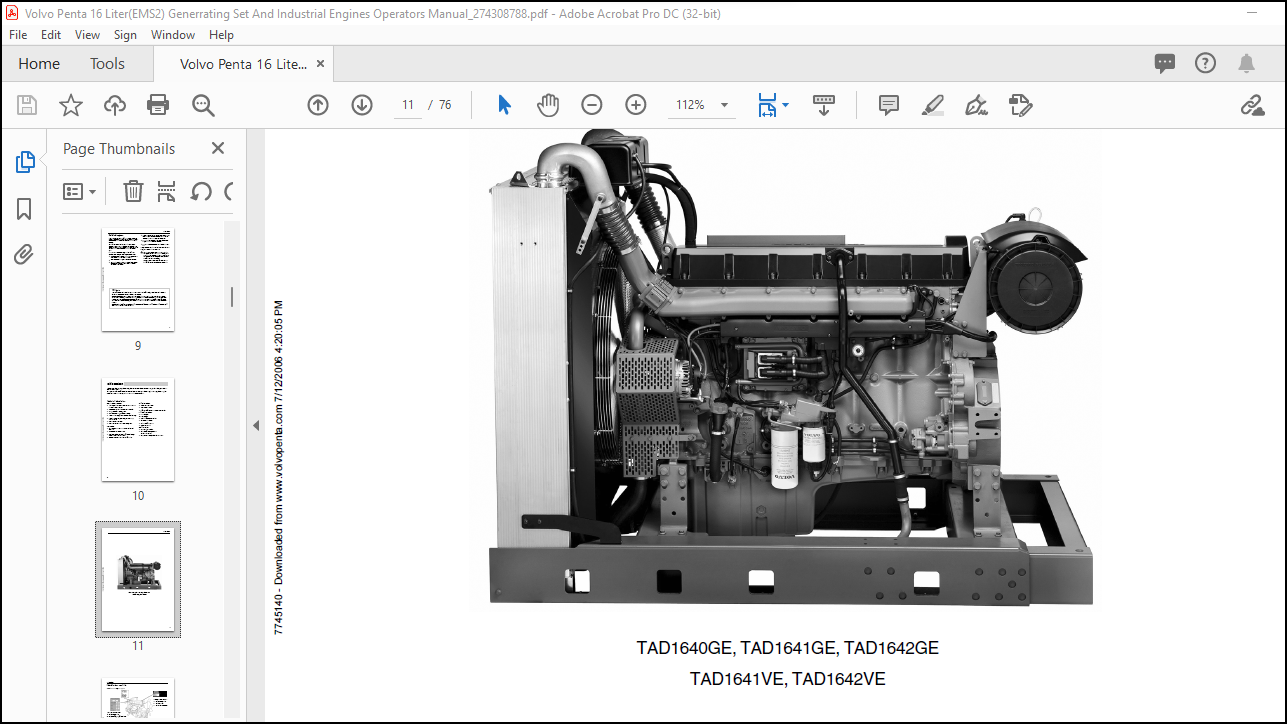Click the fit page width icon
The width and height of the screenshot is (1287, 724).
pyautogui.click(x=767, y=105)
